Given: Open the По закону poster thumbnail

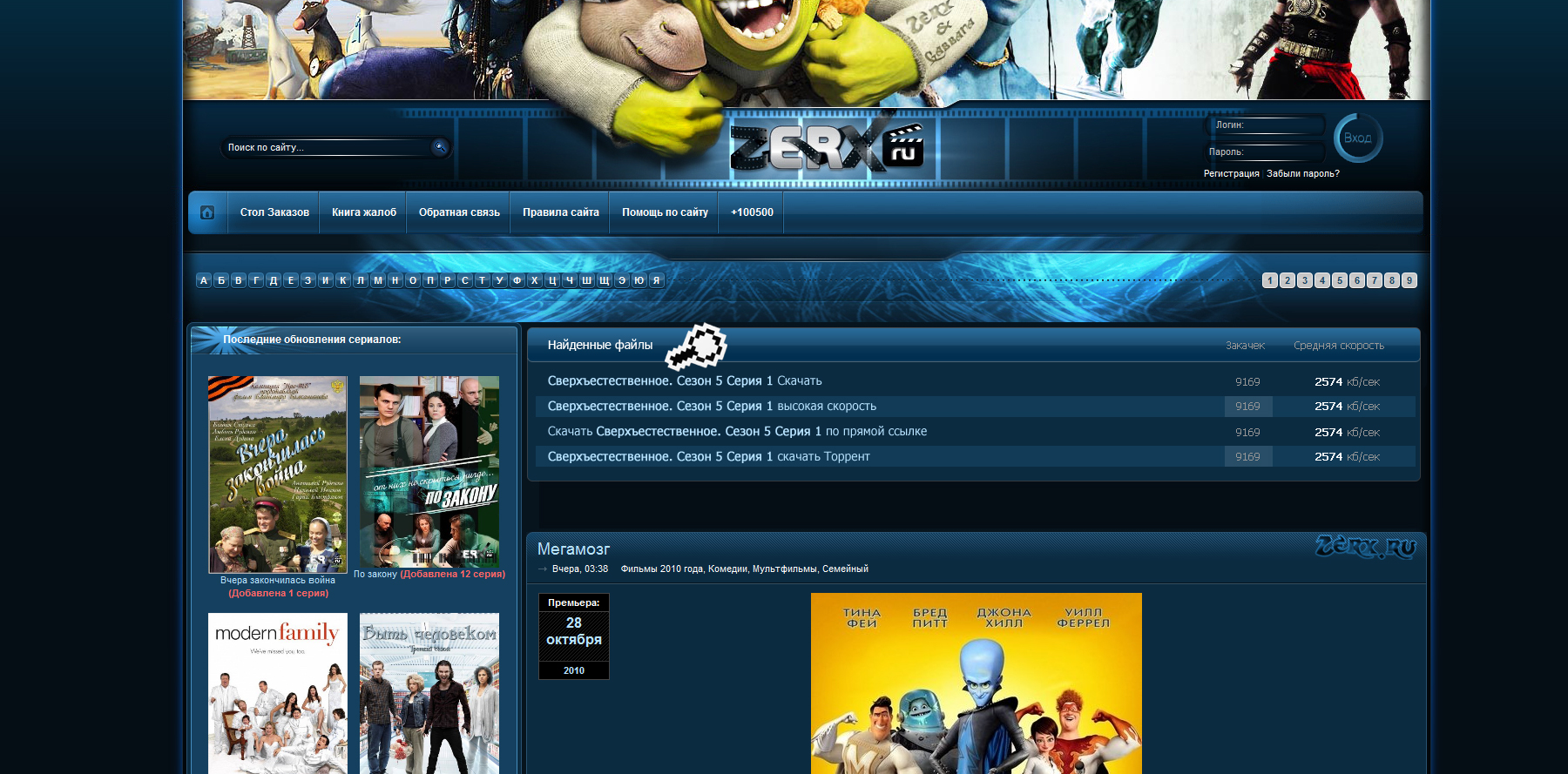Looking at the screenshot, I should click(x=429, y=471).
